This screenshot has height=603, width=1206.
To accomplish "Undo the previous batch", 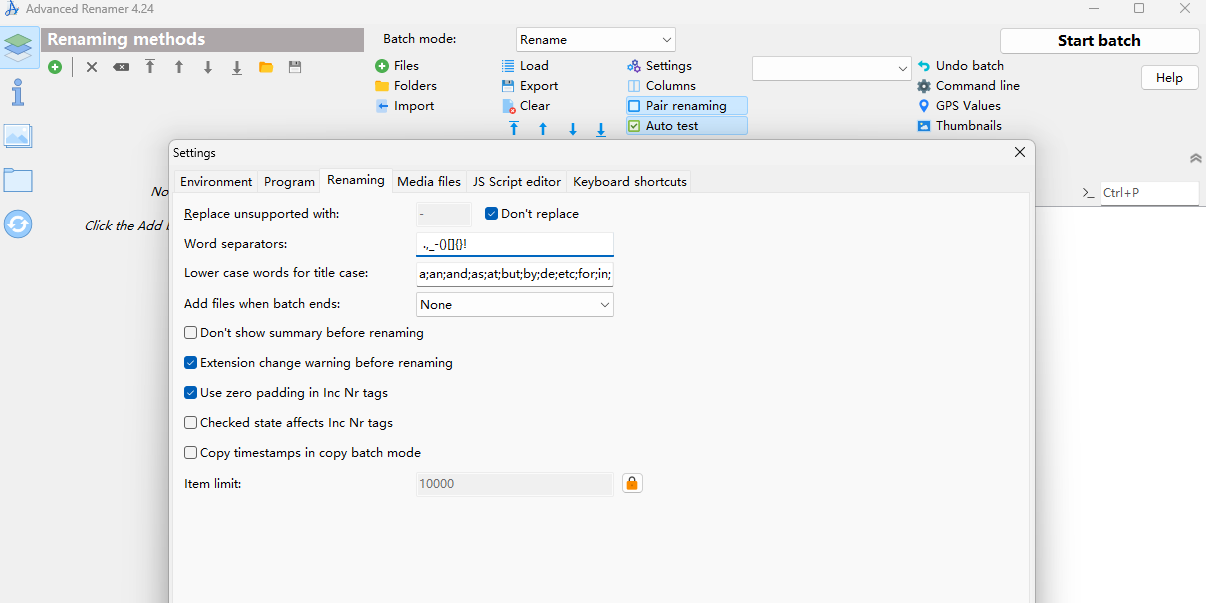I will coord(961,65).
